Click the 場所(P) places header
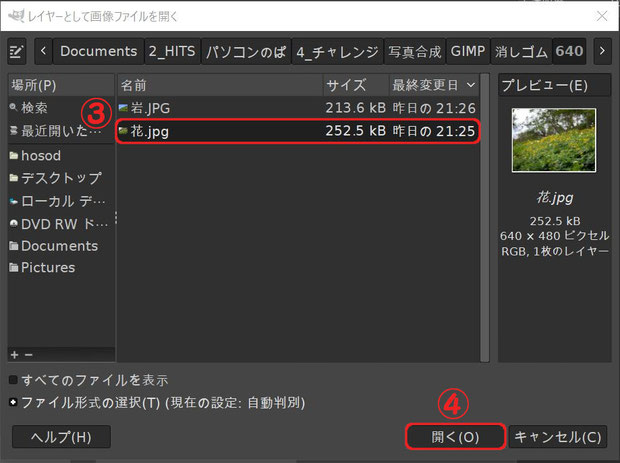 [x=61, y=85]
